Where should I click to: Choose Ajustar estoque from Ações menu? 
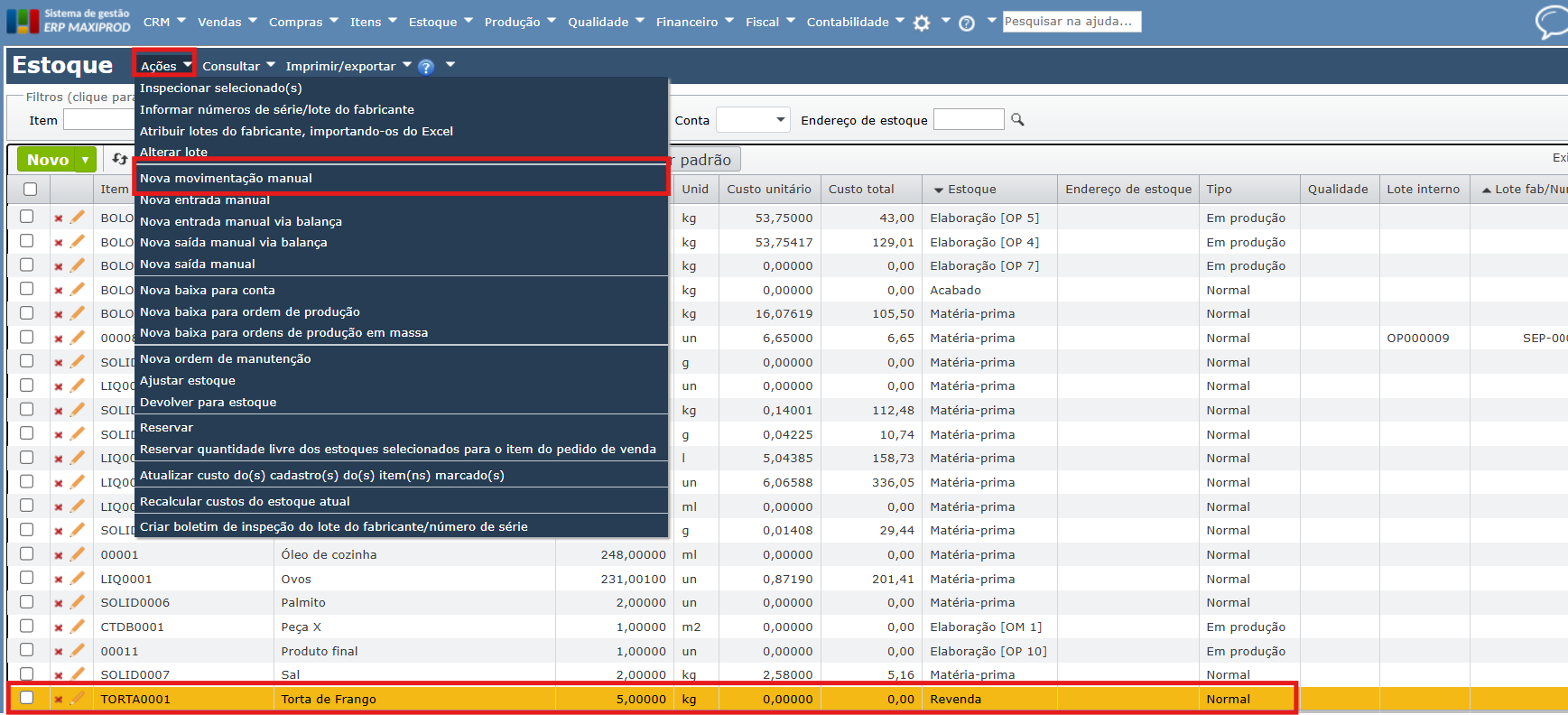click(x=187, y=381)
